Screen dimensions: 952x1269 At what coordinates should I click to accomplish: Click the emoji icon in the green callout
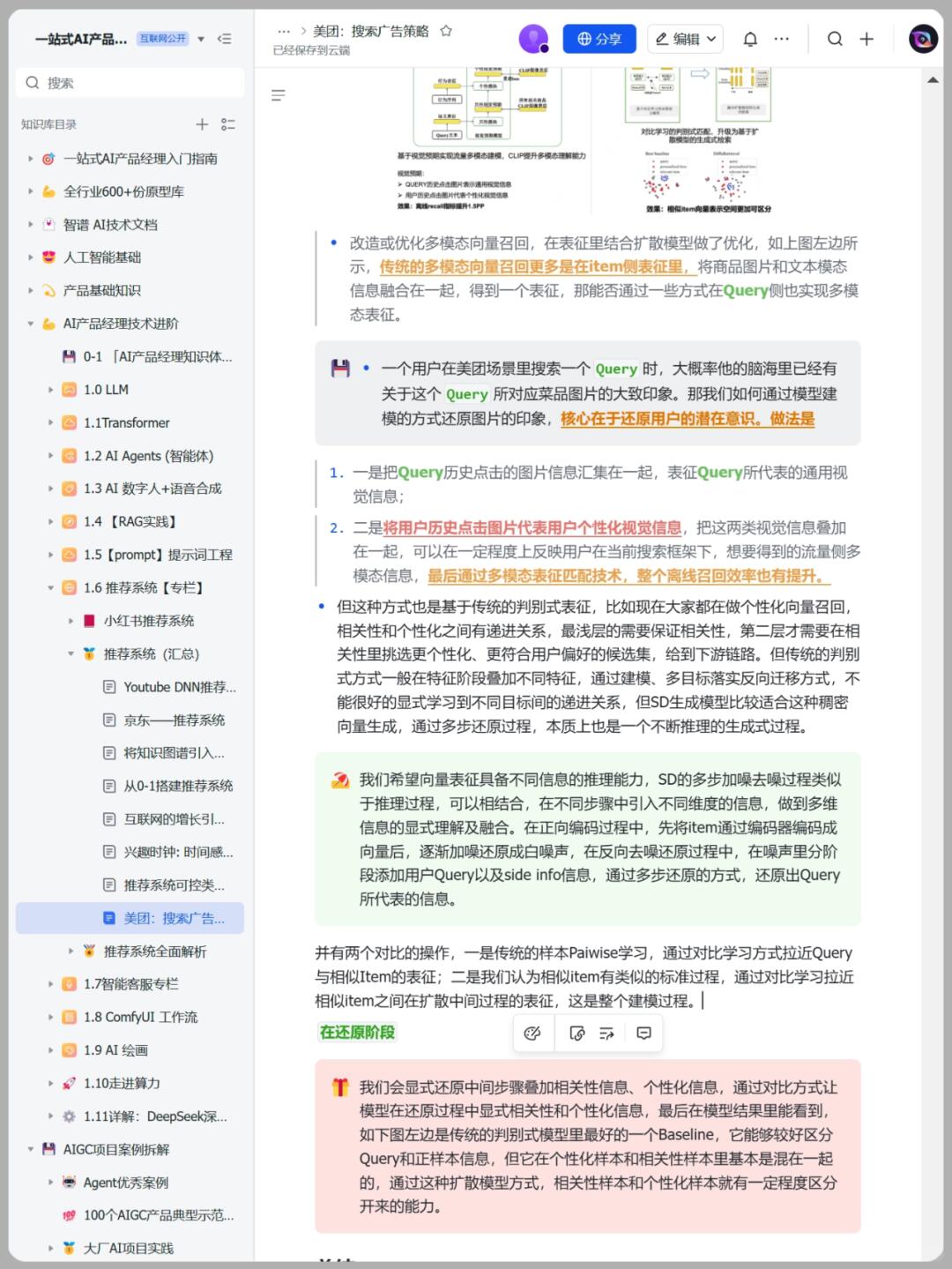point(340,780)
